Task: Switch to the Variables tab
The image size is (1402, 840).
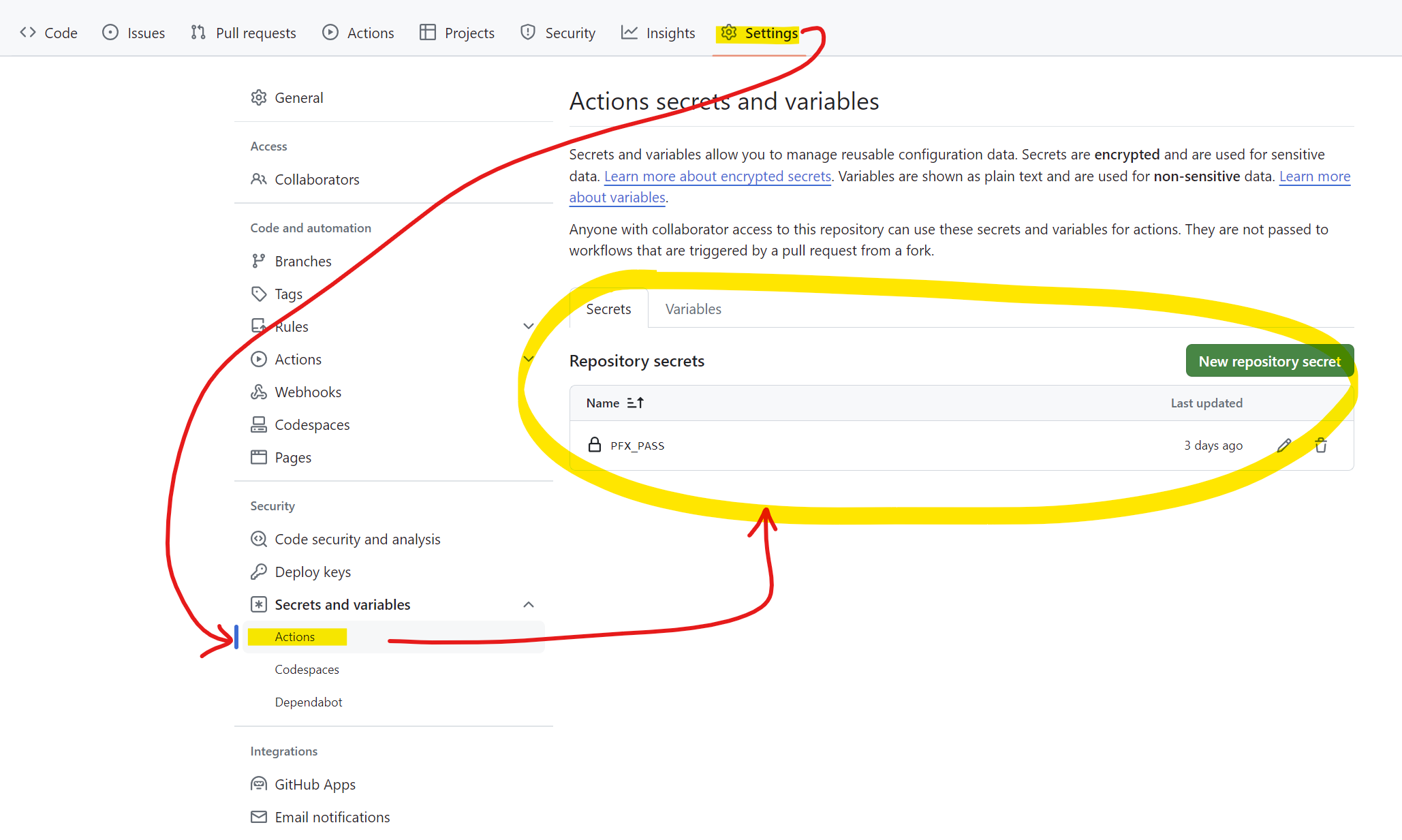Action: point(693,309)
